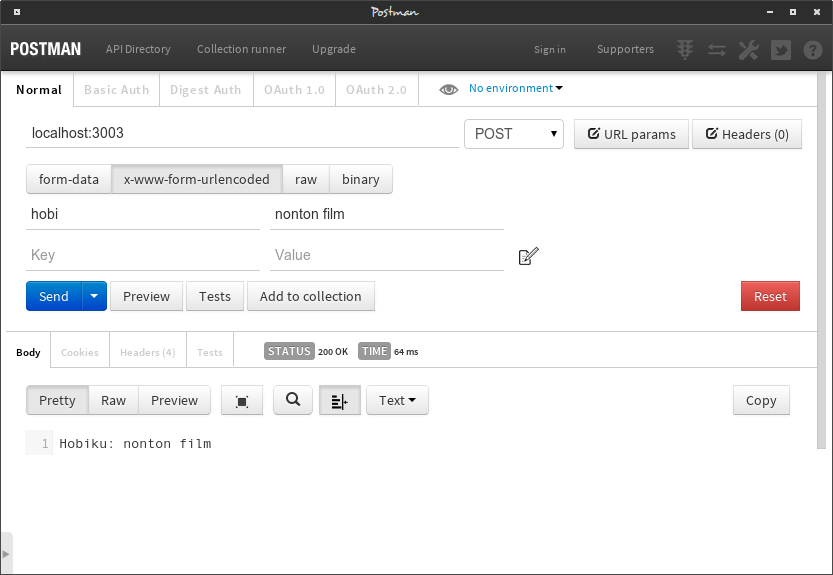
Task: Click the vertical scrollbar on right
Action: [822, 260]
